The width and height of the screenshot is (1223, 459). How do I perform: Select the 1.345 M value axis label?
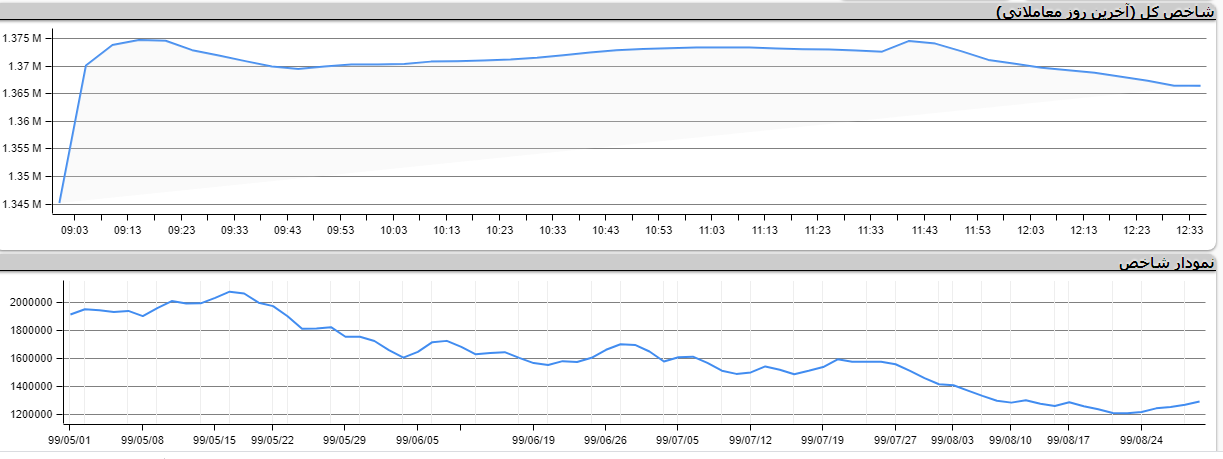click(22, 205)
